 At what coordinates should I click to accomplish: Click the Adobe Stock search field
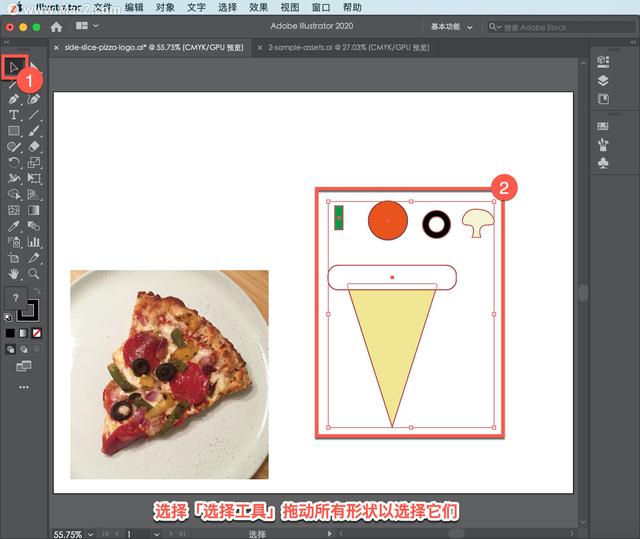561,27
